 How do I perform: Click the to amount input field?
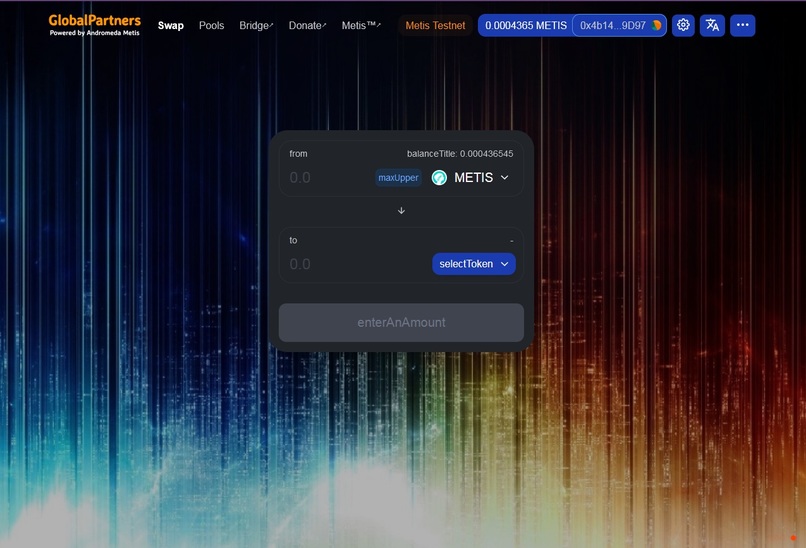pos(357,264)
